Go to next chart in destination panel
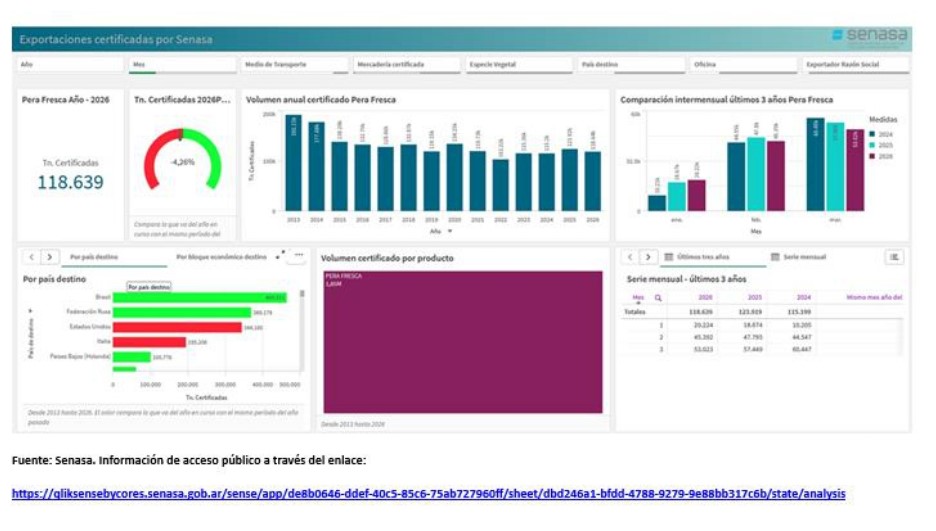Screen dimensions: 936x531 (x=49, y=257)
